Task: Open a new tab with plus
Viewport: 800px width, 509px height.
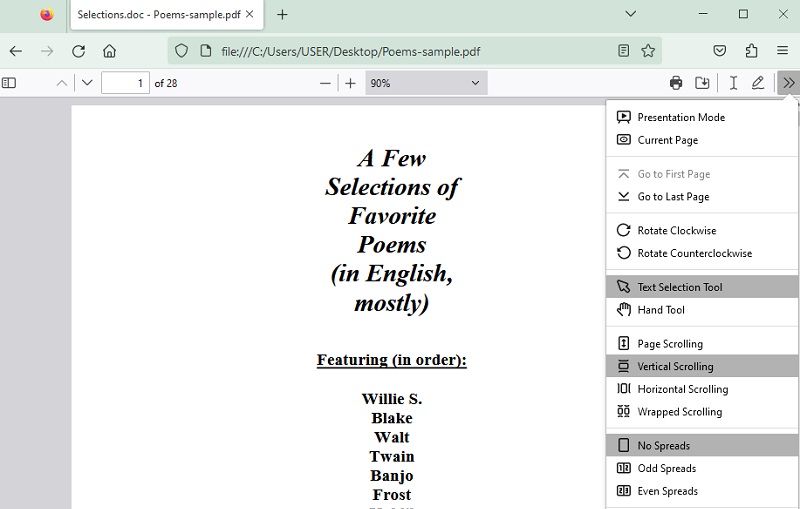Action: tap(282, 15)
